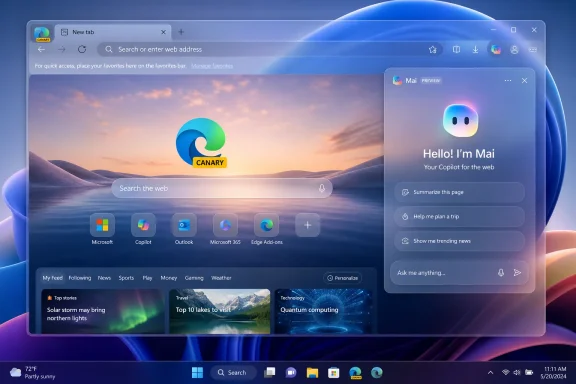The image size is (576, 384).
Task: Select the My feed tab
Action: pyautogui.click(x=53, y=278)
